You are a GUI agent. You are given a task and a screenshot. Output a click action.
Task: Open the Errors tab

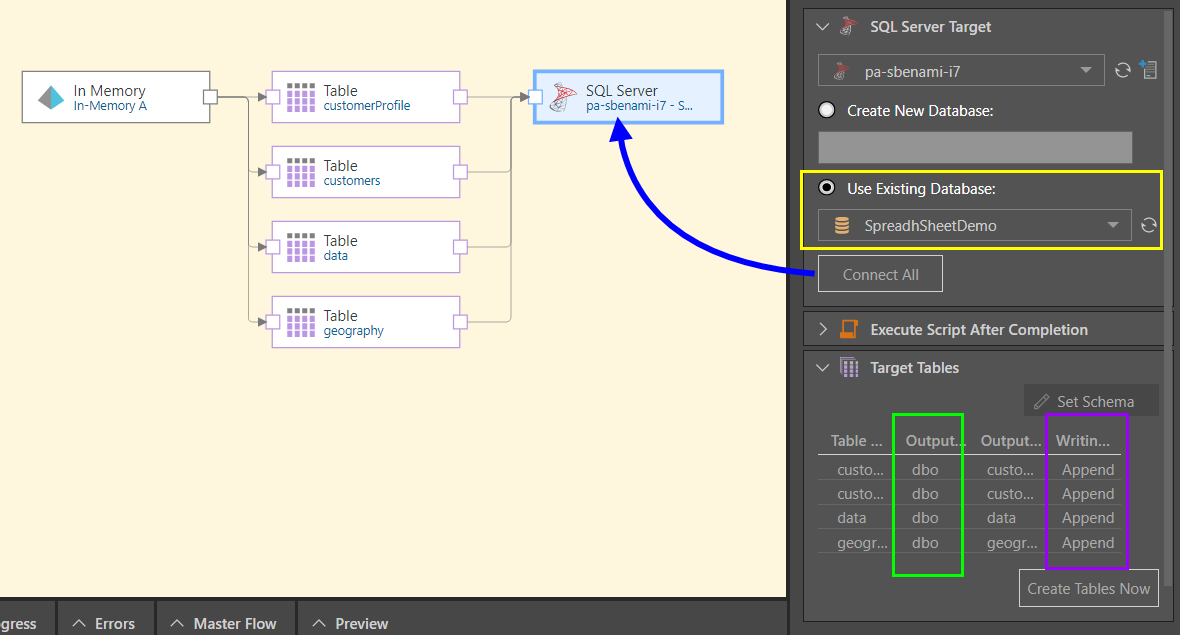105,623
